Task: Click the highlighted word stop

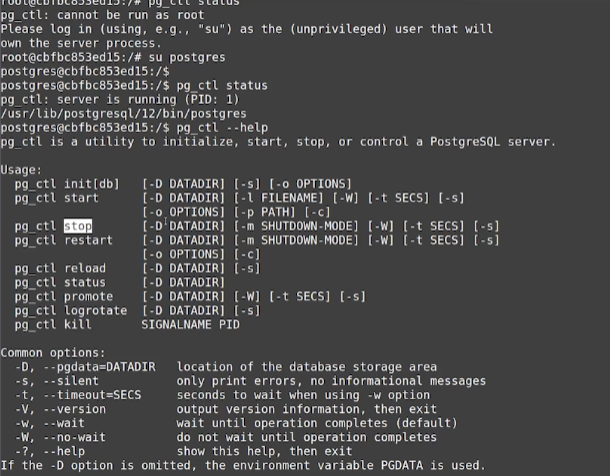Action: point(78,226)
